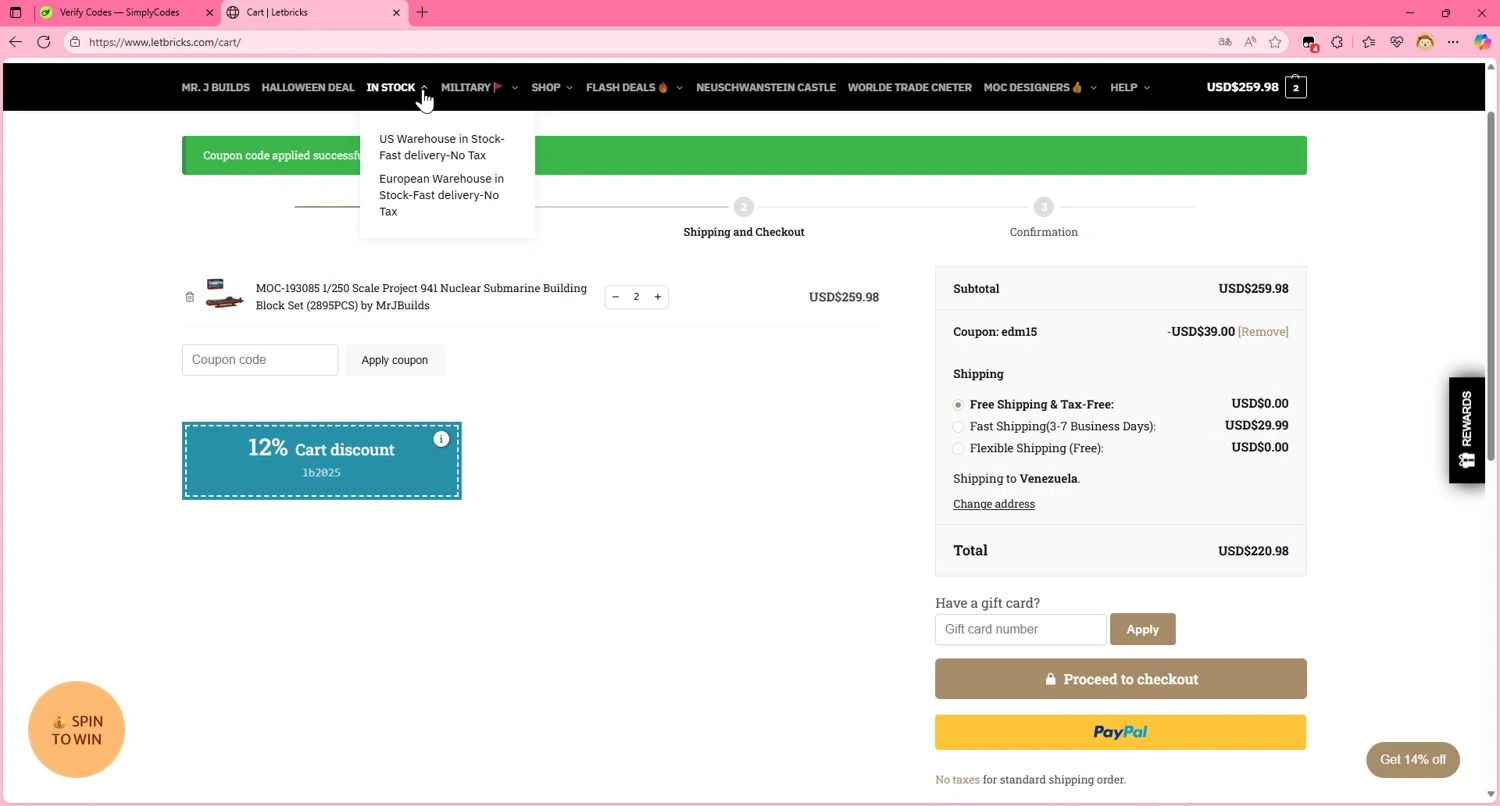The height and width of the screenshot is (806, 1500).
Task: Open tab actions menu icon
Action: (x=15, y=13)
